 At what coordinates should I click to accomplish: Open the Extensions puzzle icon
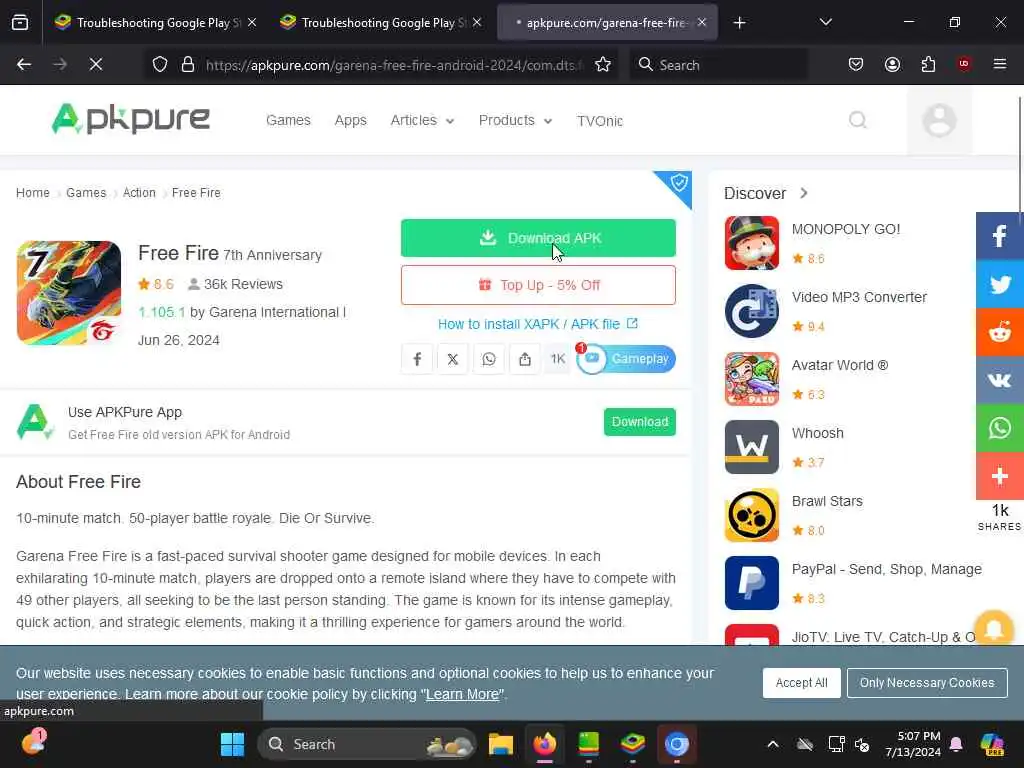tap(928, 65)
